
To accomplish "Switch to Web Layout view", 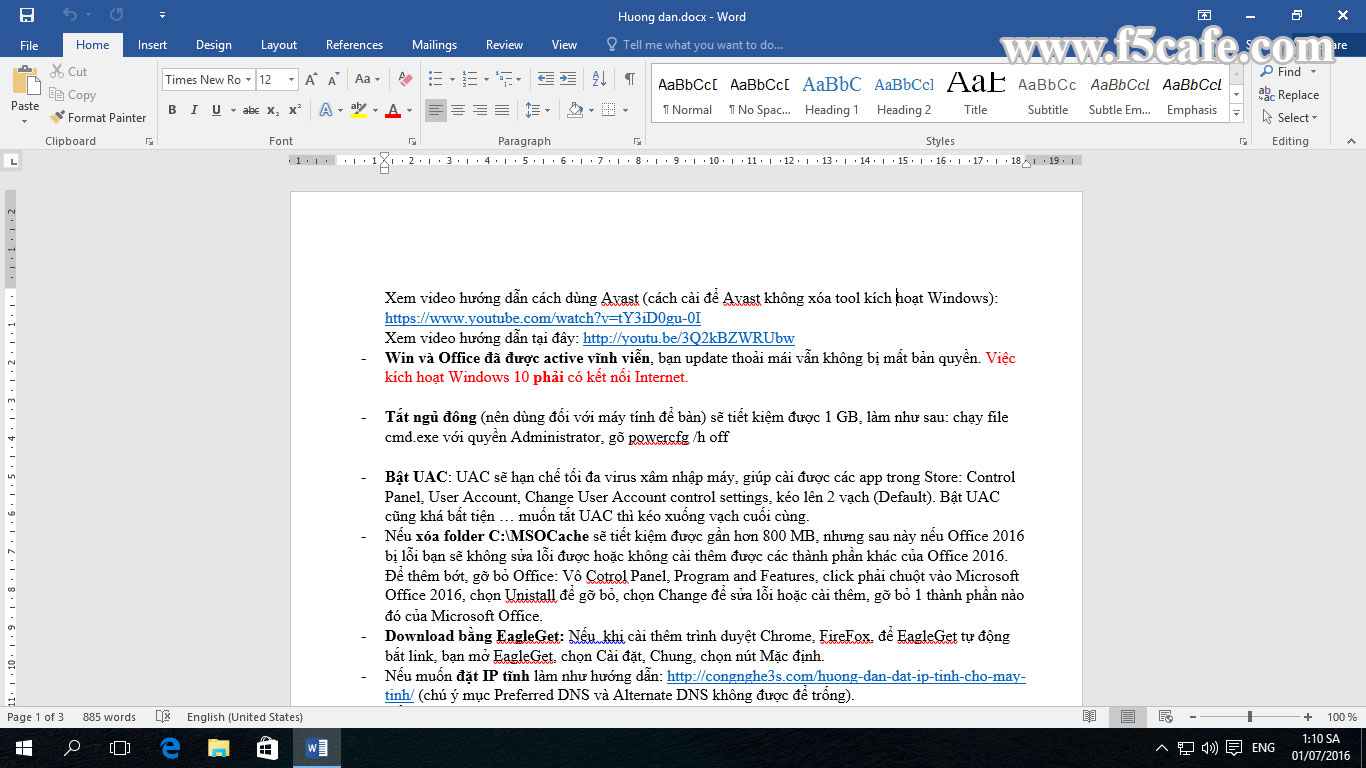I will [1165, 717].
